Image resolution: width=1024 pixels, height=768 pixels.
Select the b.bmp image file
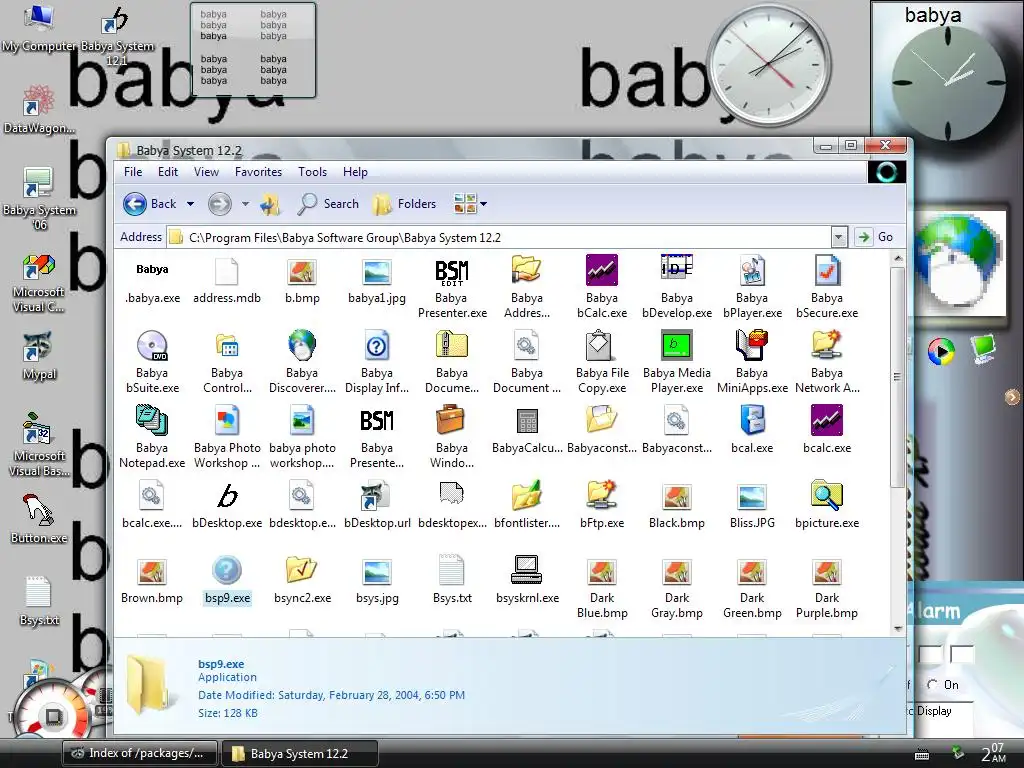(302, 272)
